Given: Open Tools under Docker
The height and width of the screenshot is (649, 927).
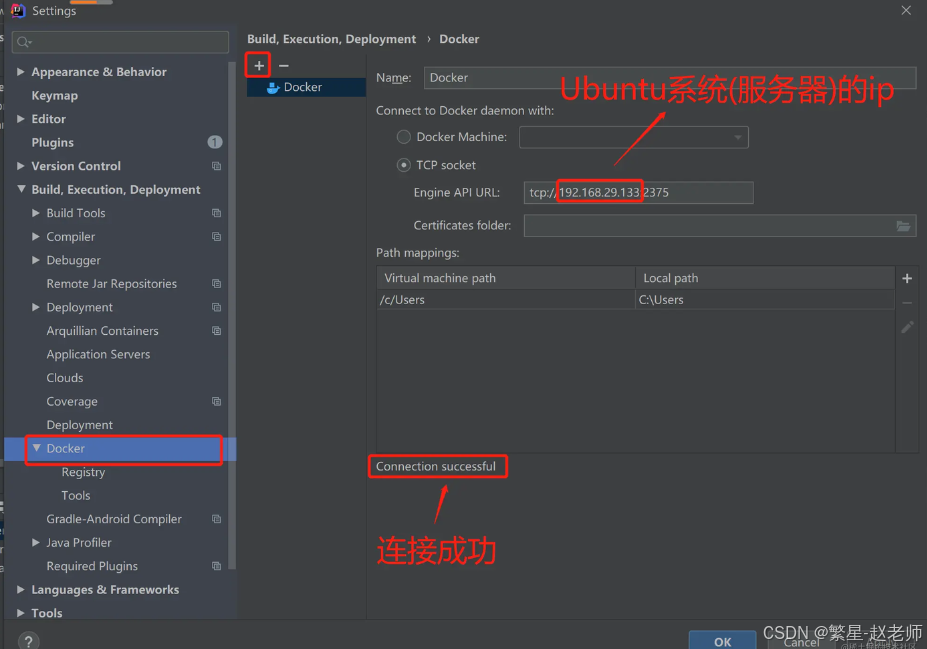Looking at the screenshot, I should tap(76, 495).
